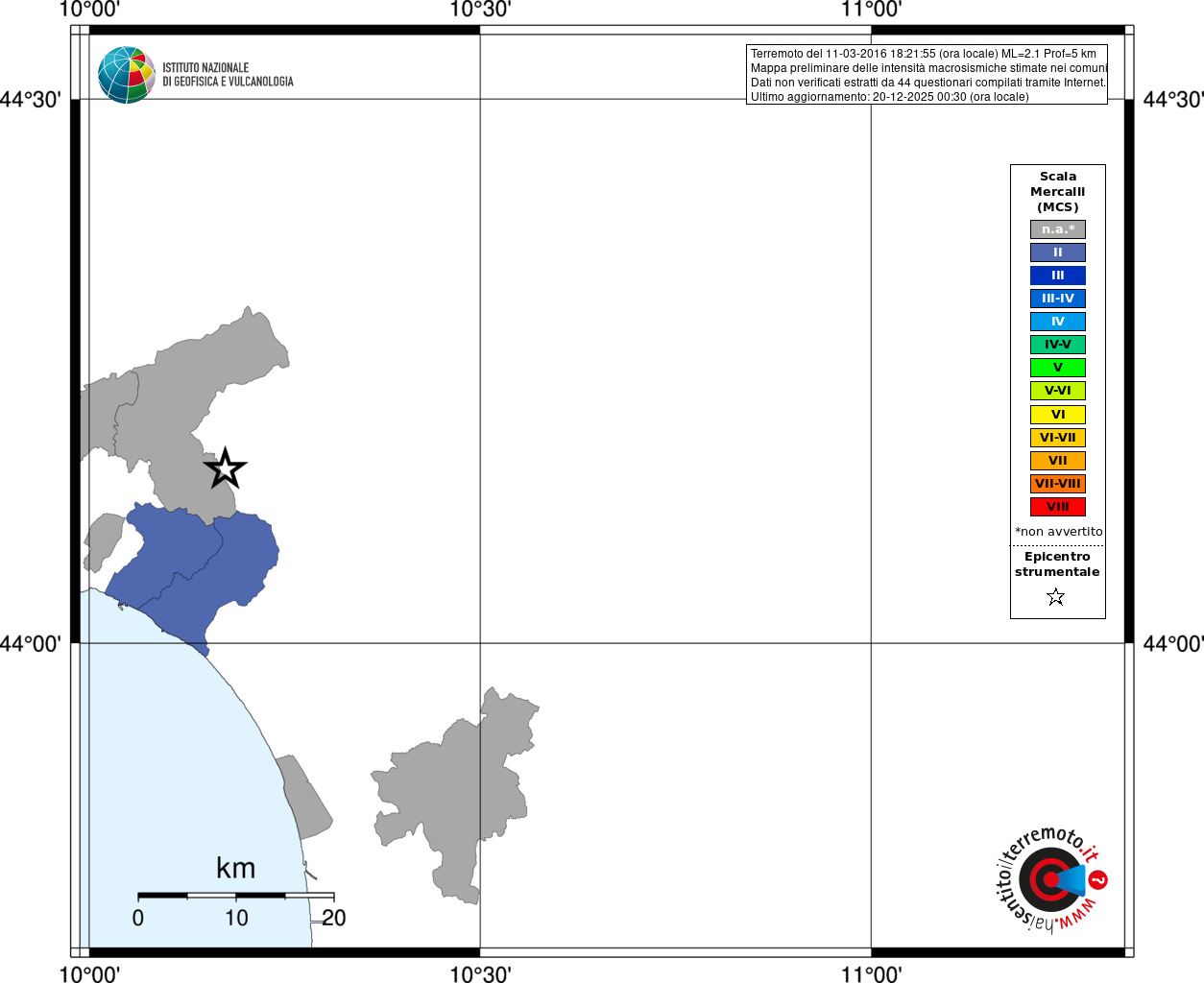This screenshot has width=1204, height=983.
Task: Click the haisentitoilterremoto.it logo
Action: coord(1050,879)
